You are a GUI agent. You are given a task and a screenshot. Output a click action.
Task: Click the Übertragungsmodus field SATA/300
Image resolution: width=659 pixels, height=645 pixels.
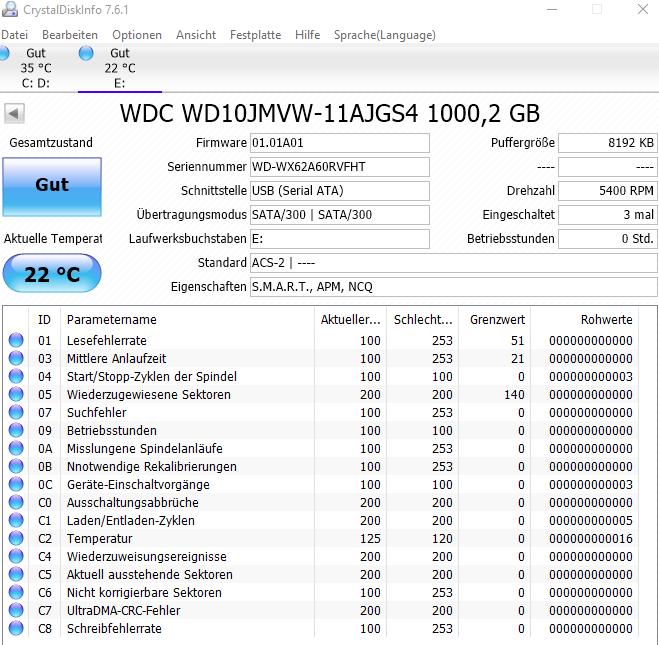point(340,215)
